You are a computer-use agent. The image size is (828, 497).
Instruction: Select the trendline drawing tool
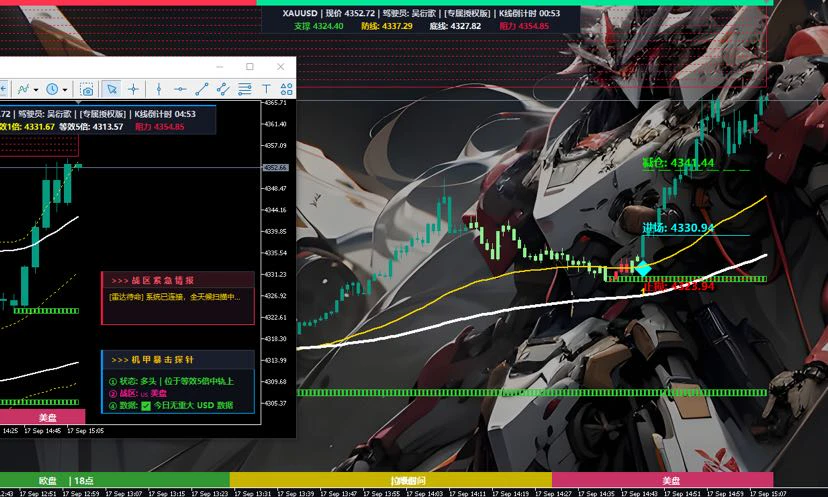tap(202, 89)
